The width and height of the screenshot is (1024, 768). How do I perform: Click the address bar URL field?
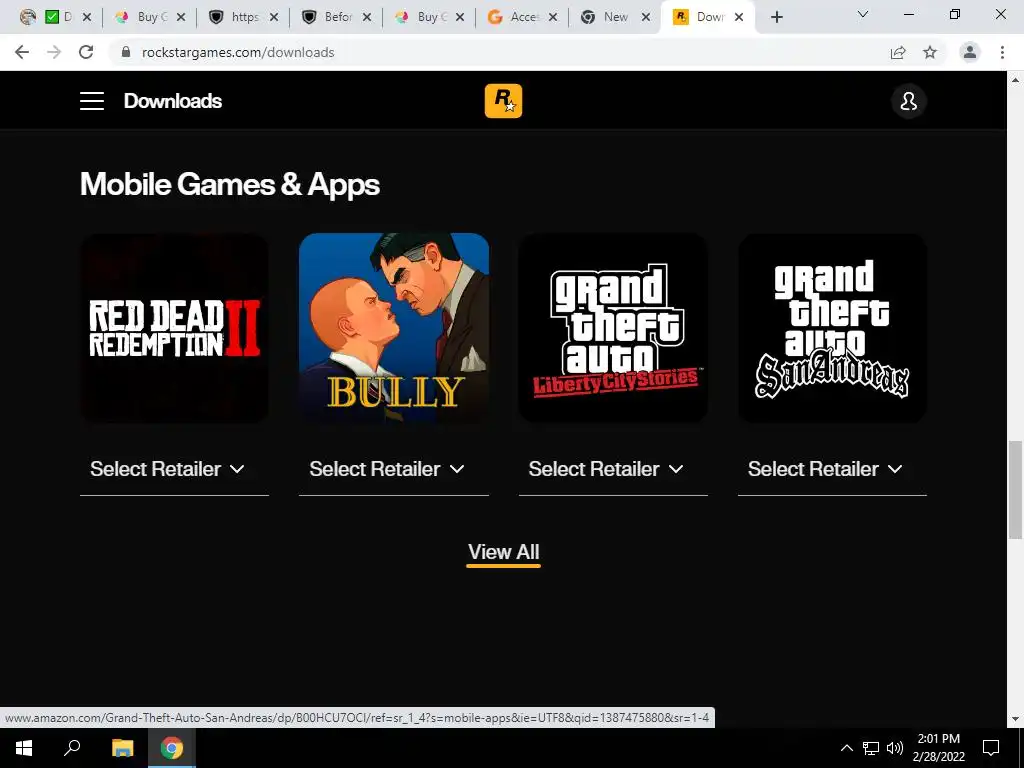click(x=496, y=52)
